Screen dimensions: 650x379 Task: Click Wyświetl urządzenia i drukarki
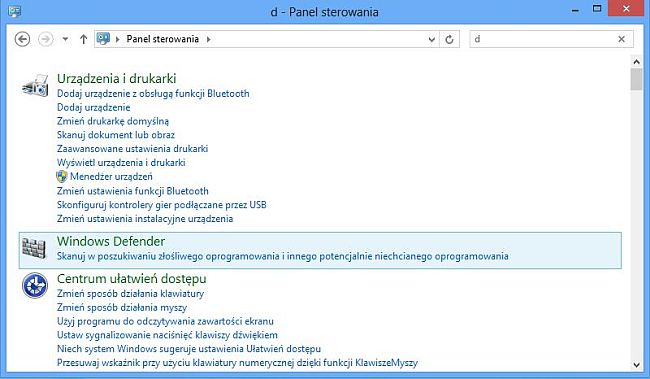click(x=121, y=163)
